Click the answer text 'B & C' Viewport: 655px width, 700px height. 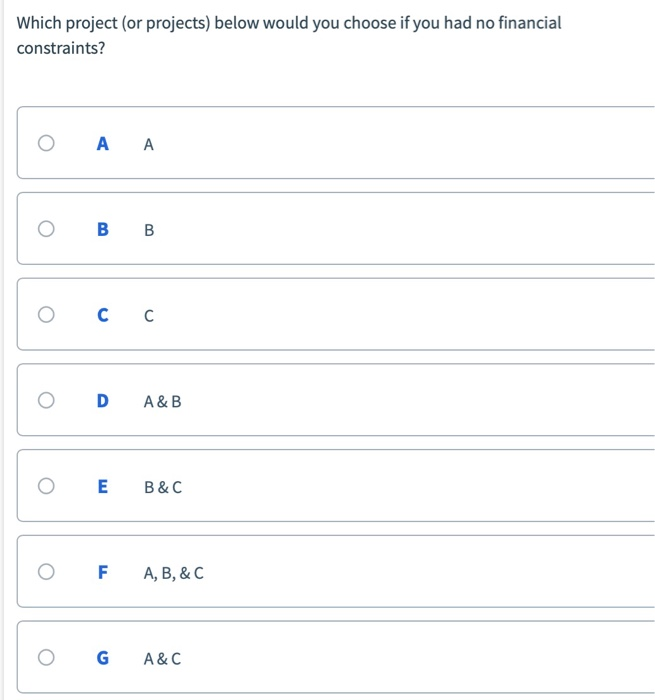163,488
